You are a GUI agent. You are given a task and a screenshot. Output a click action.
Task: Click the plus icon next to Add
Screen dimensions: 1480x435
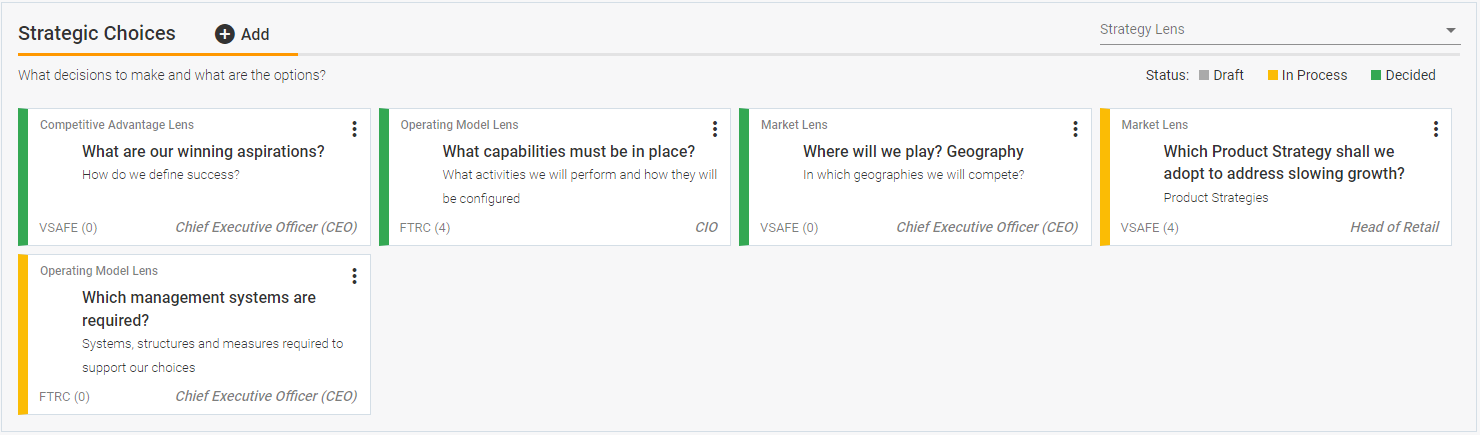click(225, 34)
